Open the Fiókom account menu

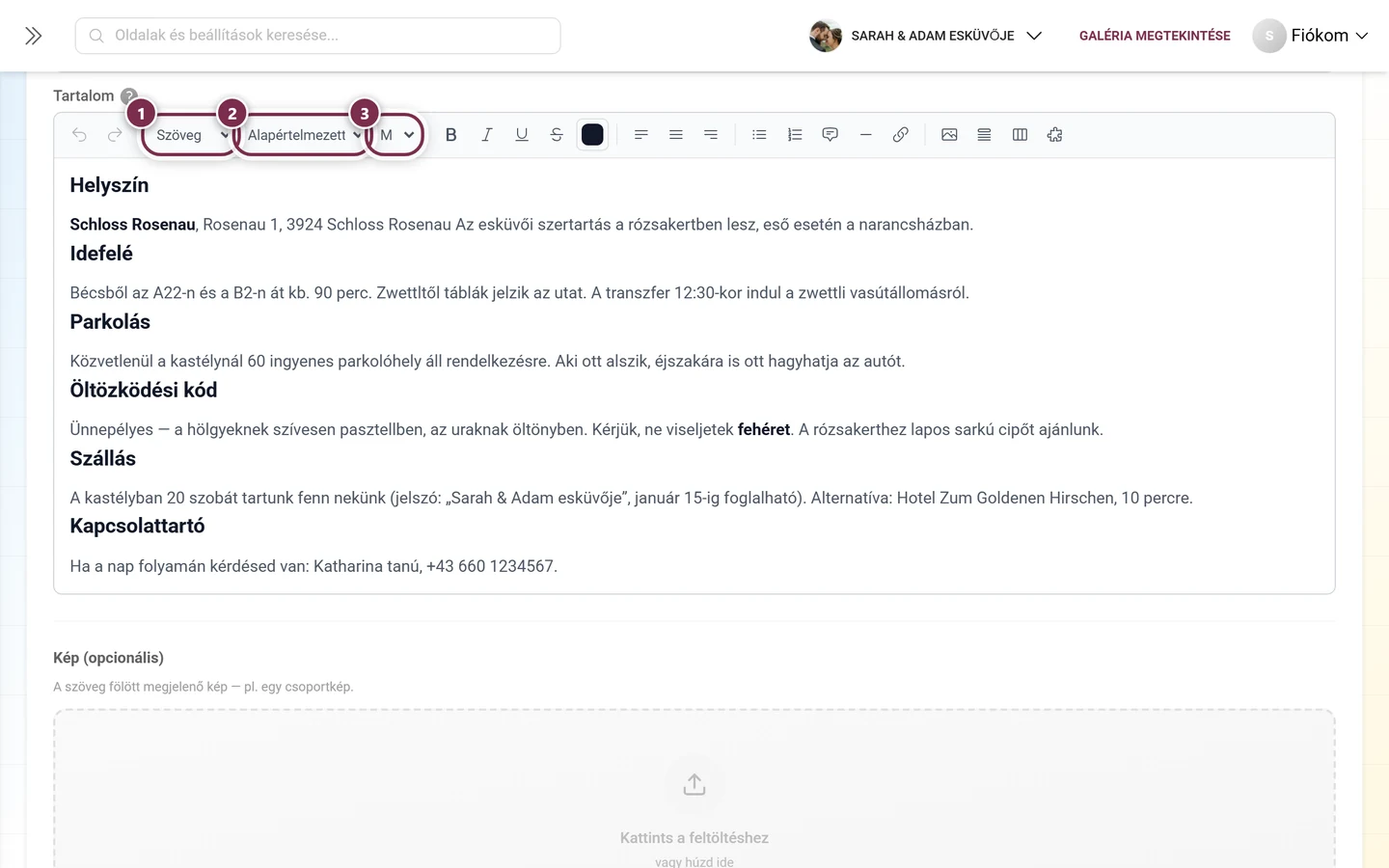(x=1311, y=36)
